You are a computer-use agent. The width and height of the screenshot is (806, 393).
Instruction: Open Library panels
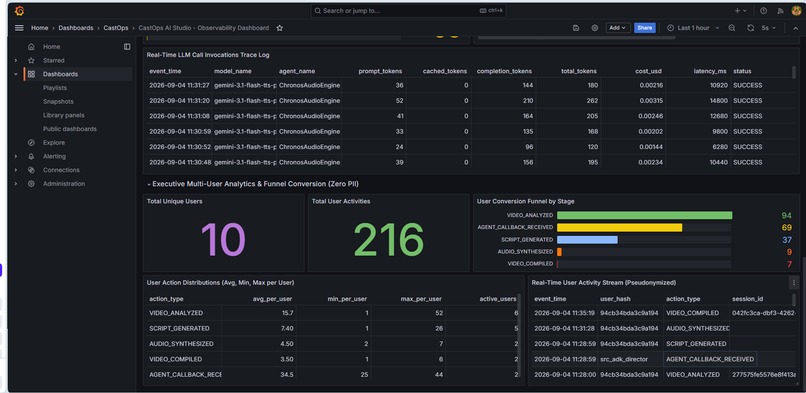click(64, 115)
